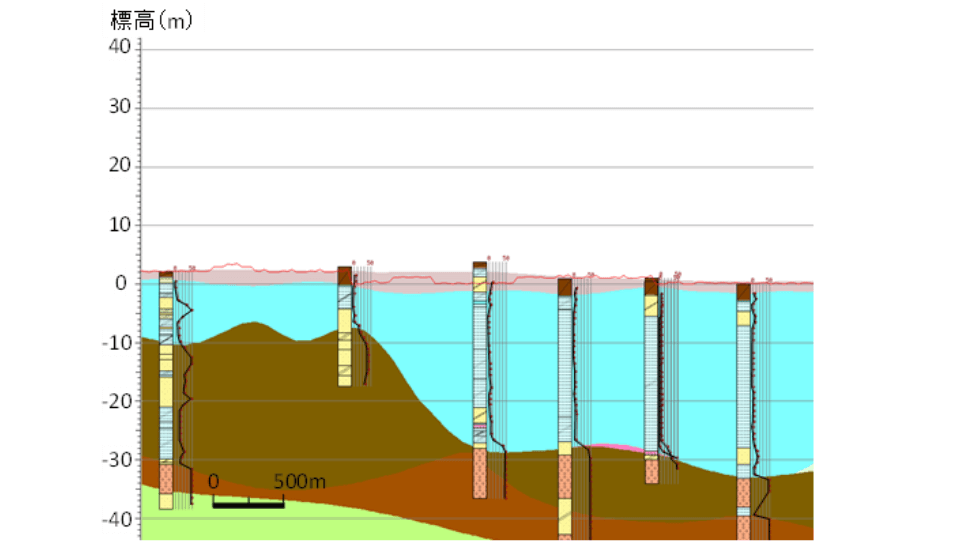
Task: Click the black horizontal scale bar
Action: tap(249, 504)
